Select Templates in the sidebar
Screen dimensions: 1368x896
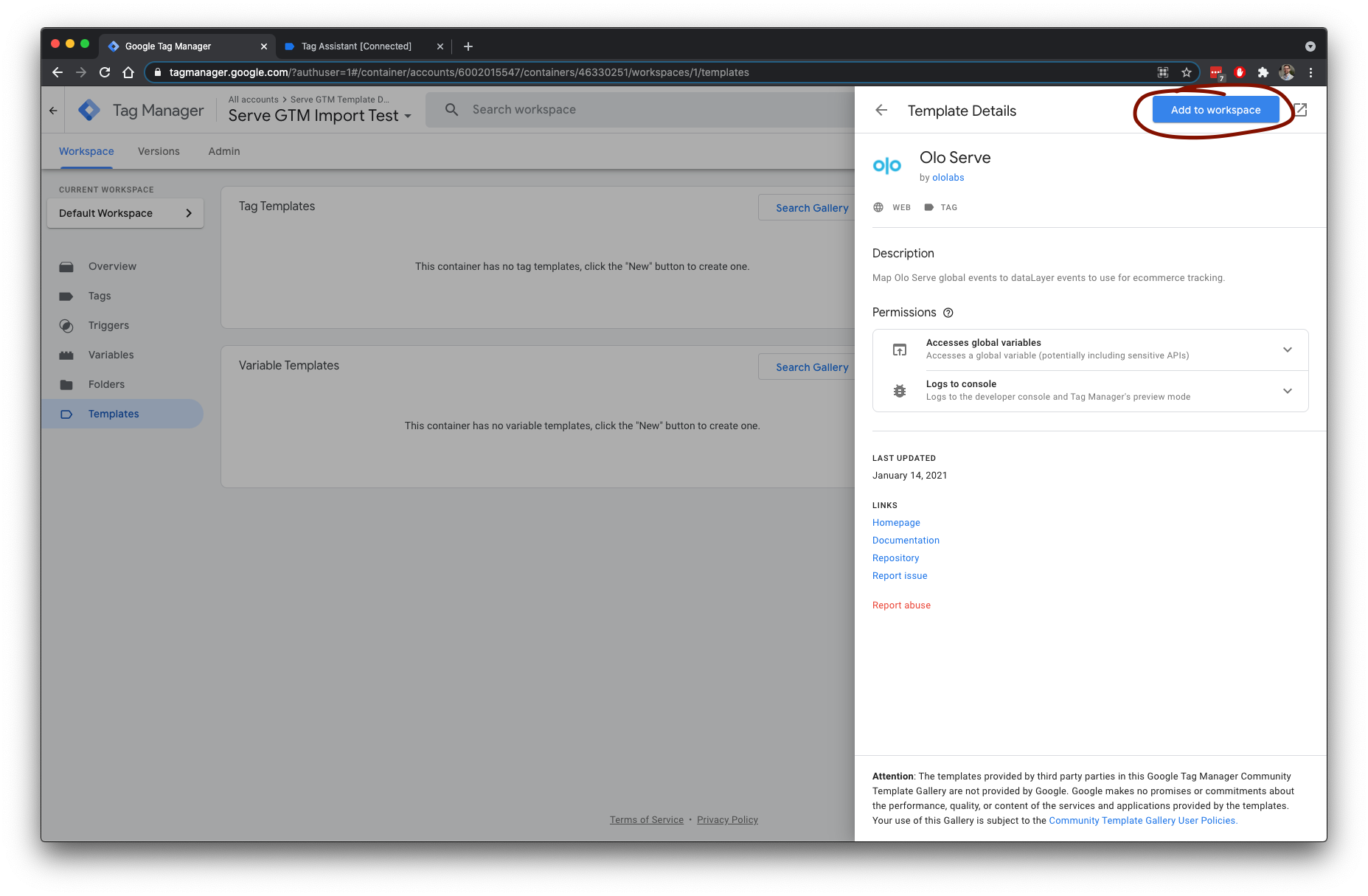[122, 414]
